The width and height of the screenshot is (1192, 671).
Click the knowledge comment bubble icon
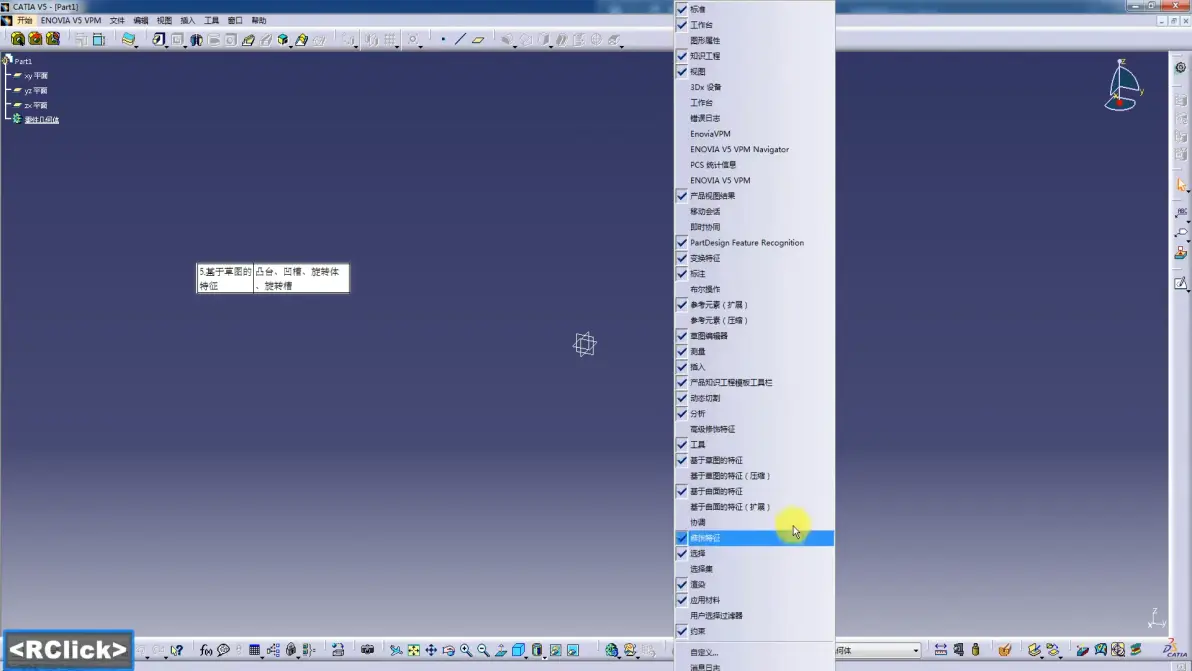click(x=224, y=650)
